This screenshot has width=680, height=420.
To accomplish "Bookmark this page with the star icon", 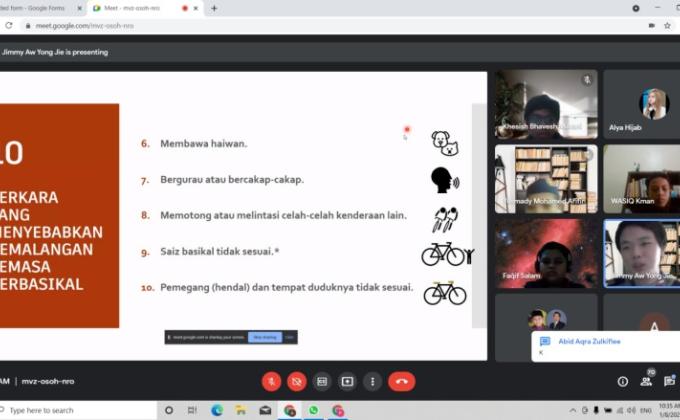I will [667, 26].
